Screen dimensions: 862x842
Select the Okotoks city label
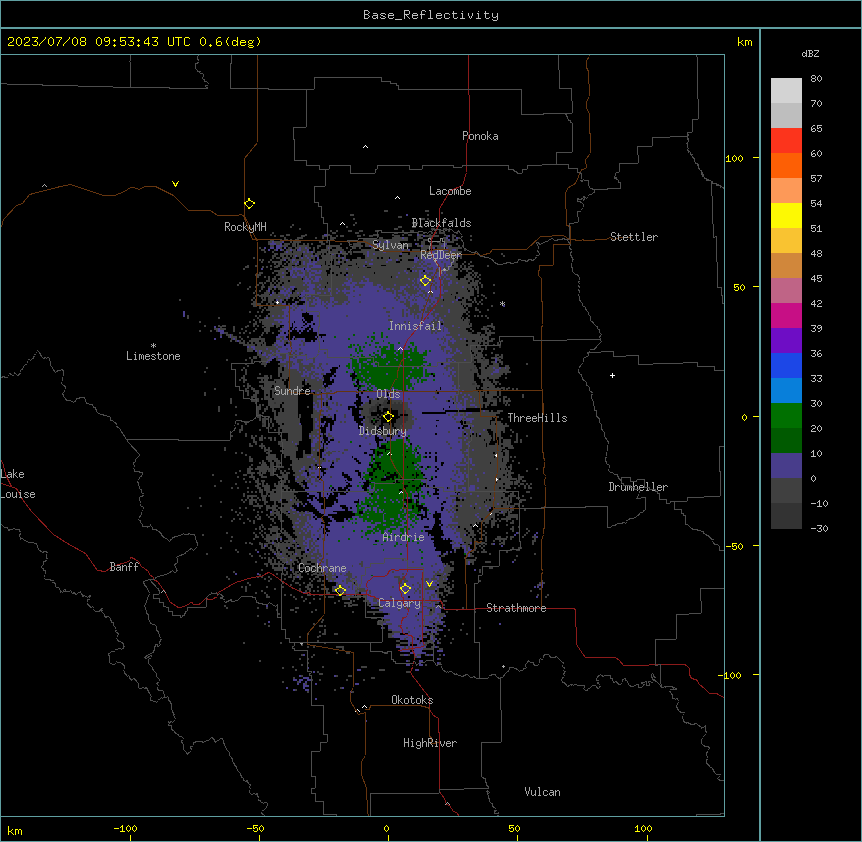coord(412,700)
